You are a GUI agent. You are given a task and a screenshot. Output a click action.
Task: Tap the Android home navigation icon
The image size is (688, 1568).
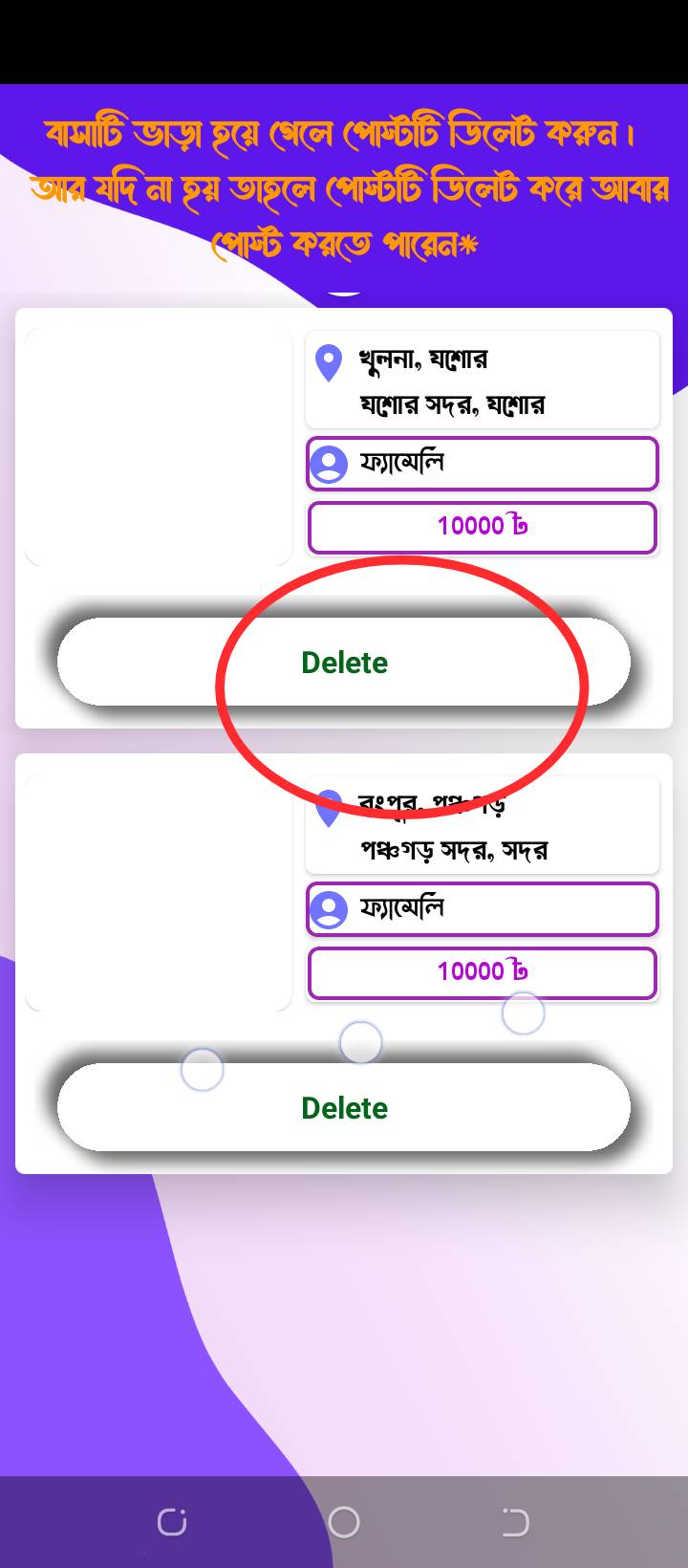(344, 1521)
